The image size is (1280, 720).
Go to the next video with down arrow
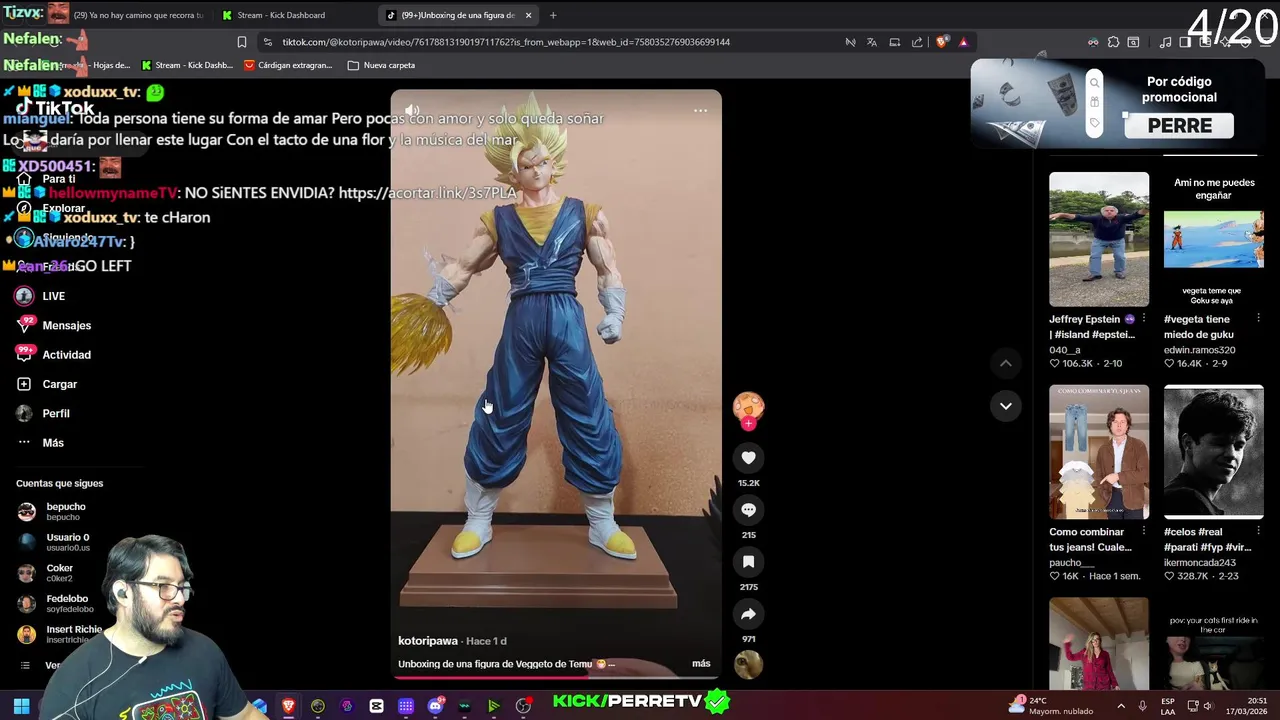pyautogui.click(x=1006, y=405)
